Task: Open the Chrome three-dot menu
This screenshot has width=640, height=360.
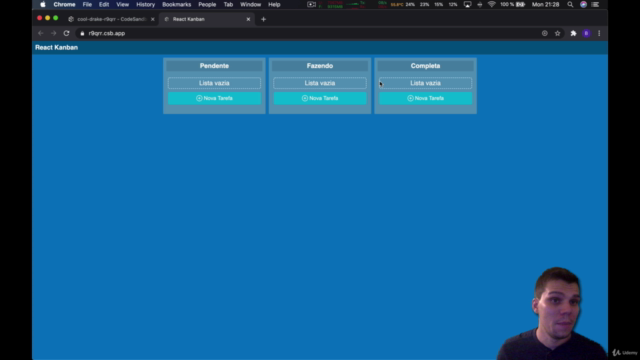Action: pos(599,33)
